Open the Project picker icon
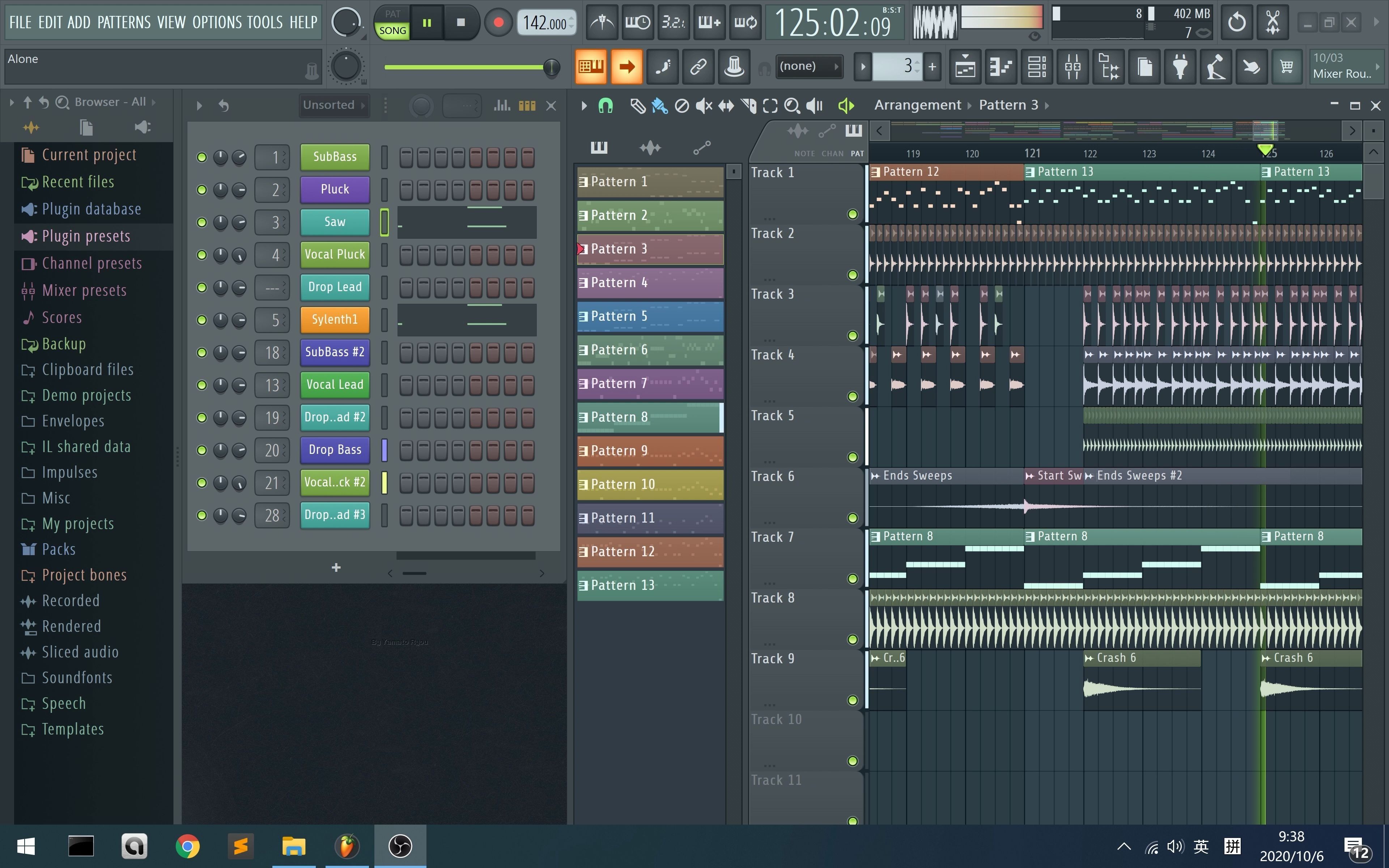This screenshot has width=1389, height=868. click(1144, 67)
